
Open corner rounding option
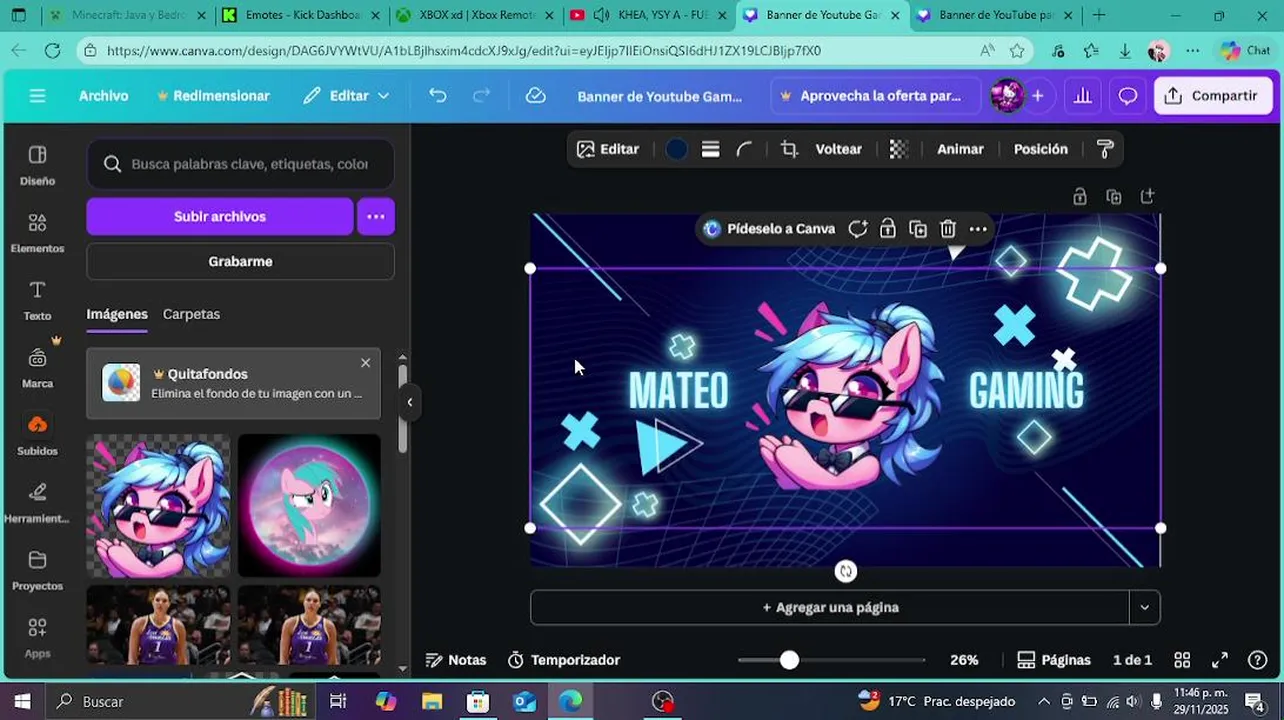744,149
